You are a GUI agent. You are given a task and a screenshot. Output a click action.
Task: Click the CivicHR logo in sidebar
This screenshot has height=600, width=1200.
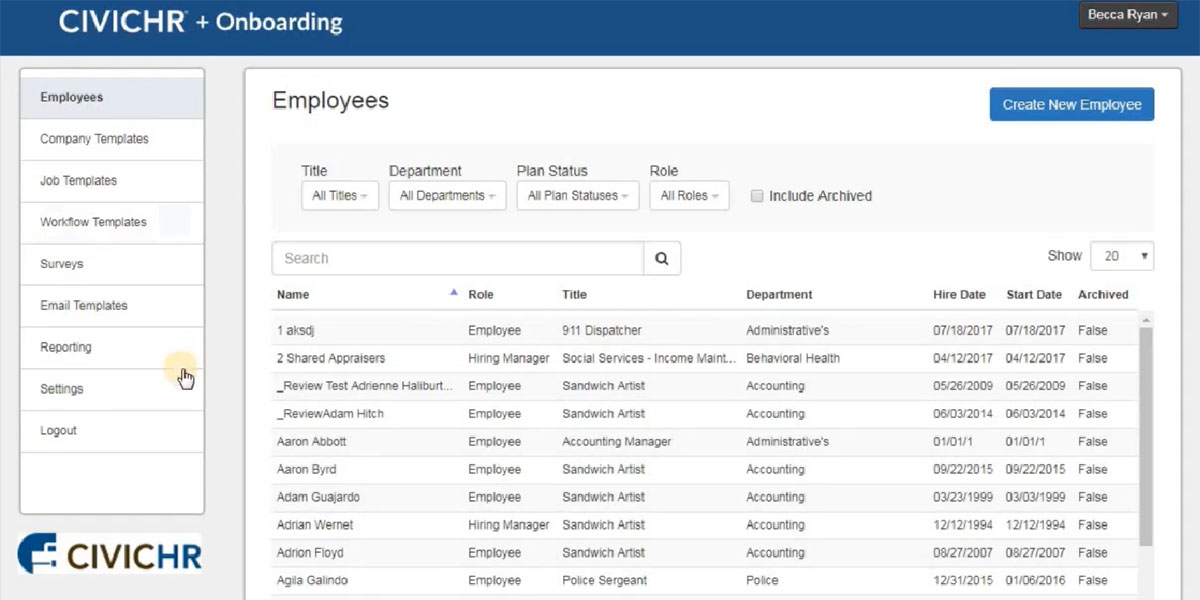click(x=110, y=553)
